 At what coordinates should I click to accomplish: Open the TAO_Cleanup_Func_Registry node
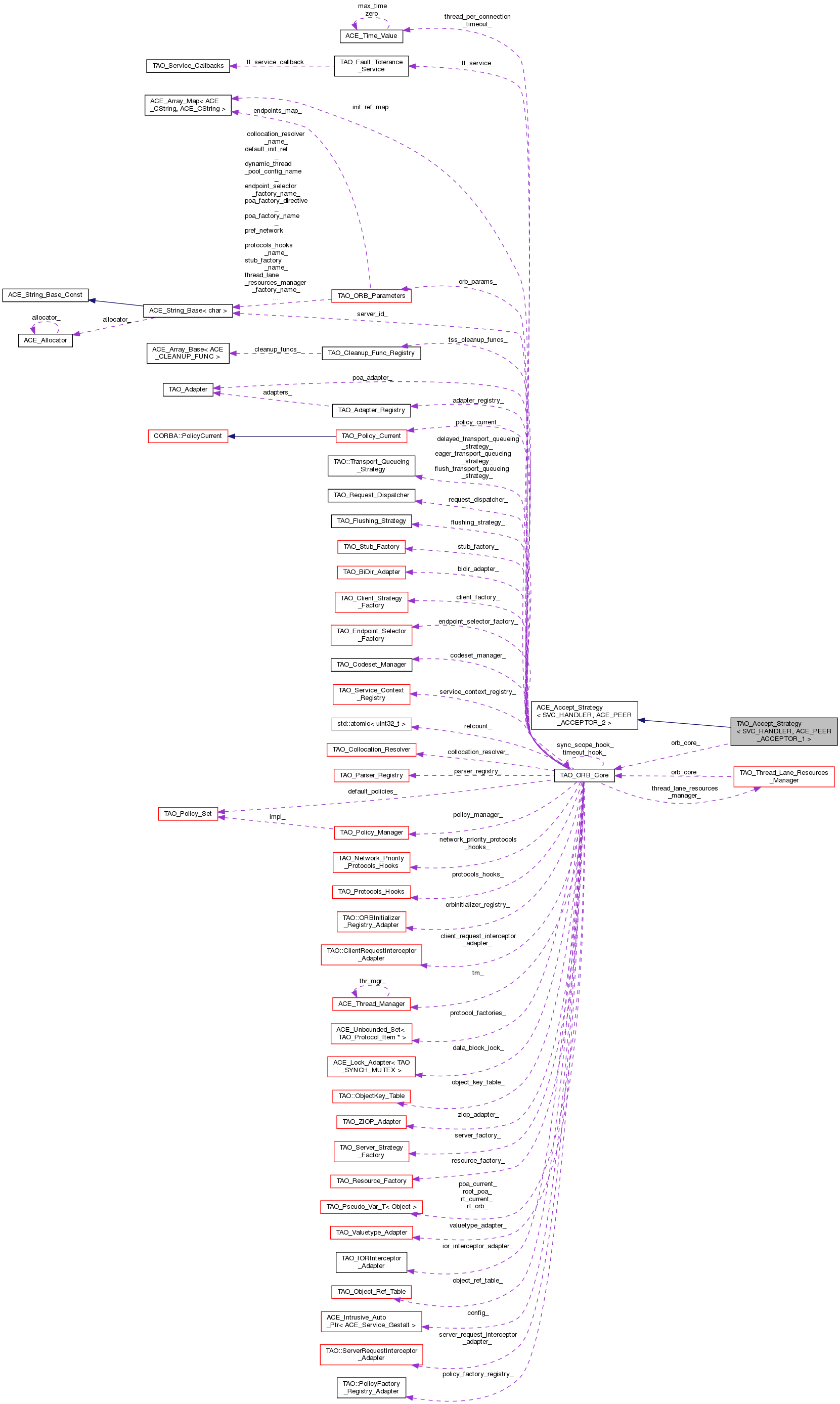pyautogui.click(x=371, y=353)
